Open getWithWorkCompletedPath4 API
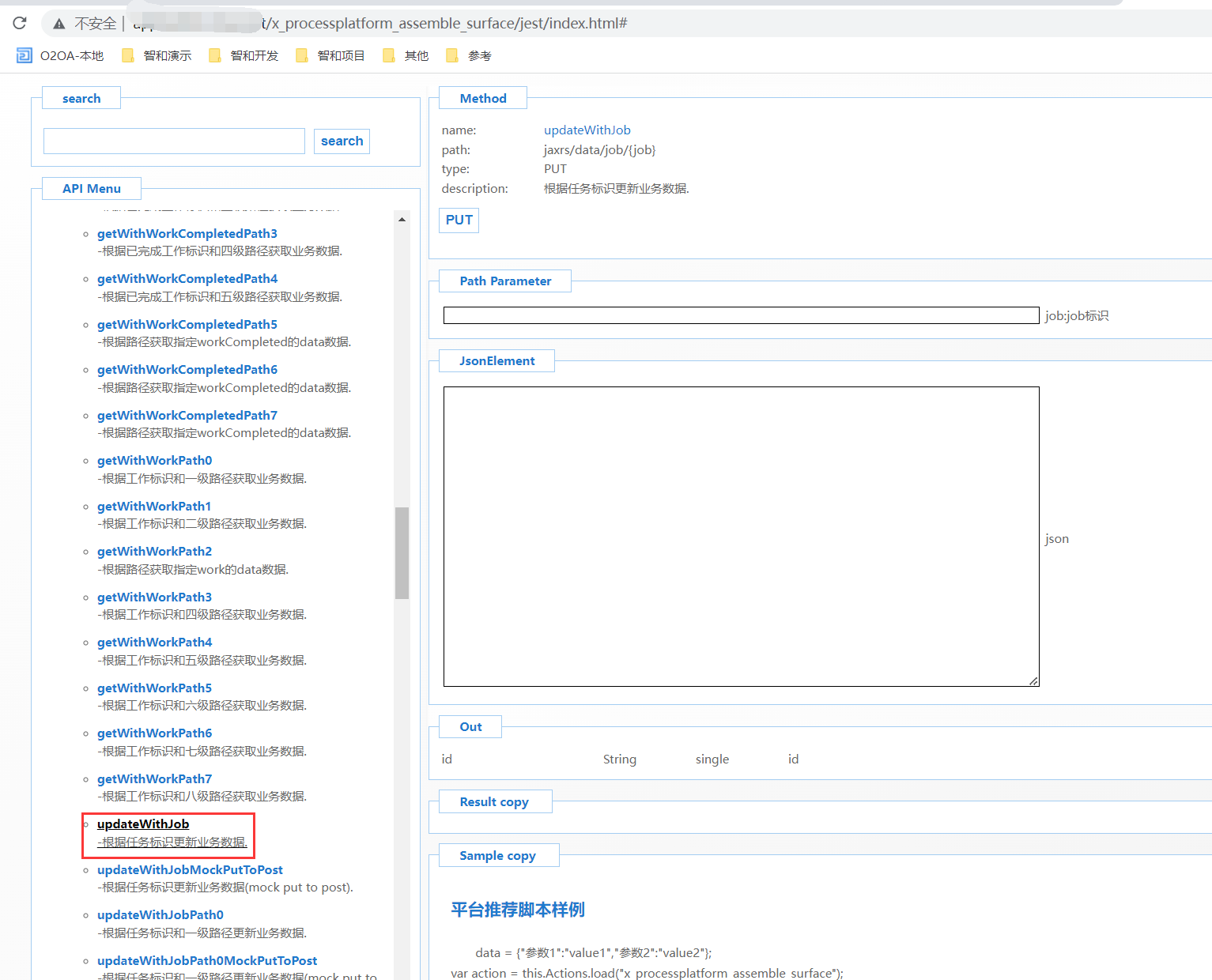 (187, 278)
